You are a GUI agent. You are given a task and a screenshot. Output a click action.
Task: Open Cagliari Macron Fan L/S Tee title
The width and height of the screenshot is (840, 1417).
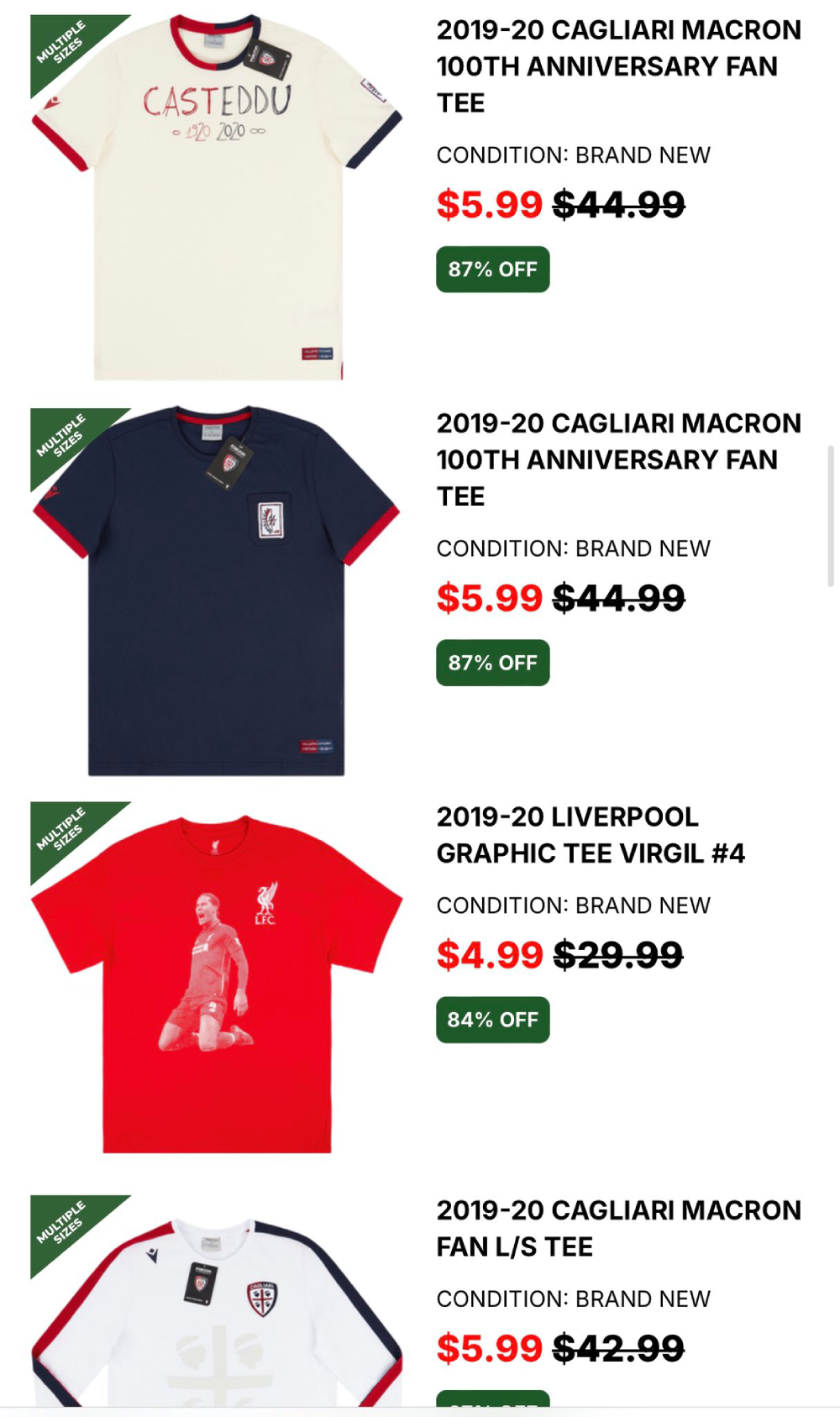(x=618, y=1228)
